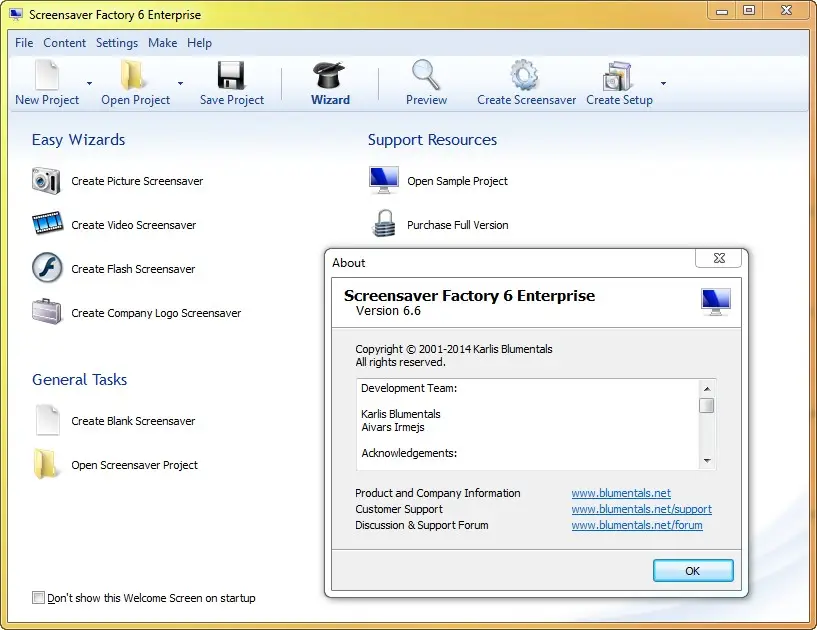The width and height of the screenshot is (817, 630).
Task: Select Purchase Full Version text link
Action: (457, 225)
